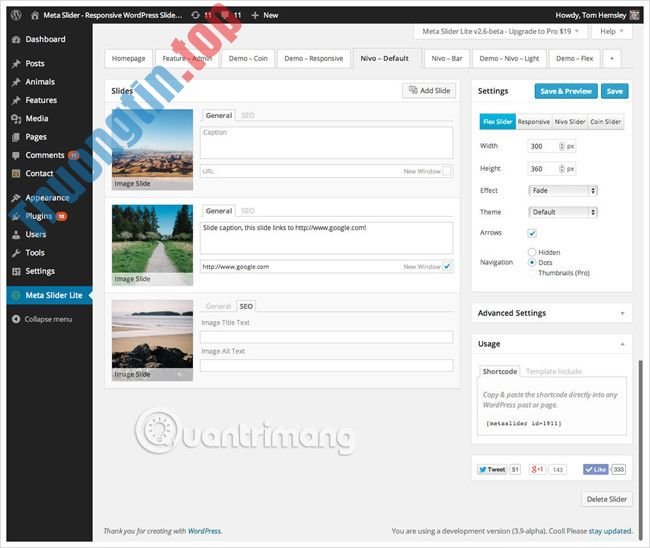Screen dimensions: 650x548
Task: Open SEO tab on first slide
Action: [247, 116]
